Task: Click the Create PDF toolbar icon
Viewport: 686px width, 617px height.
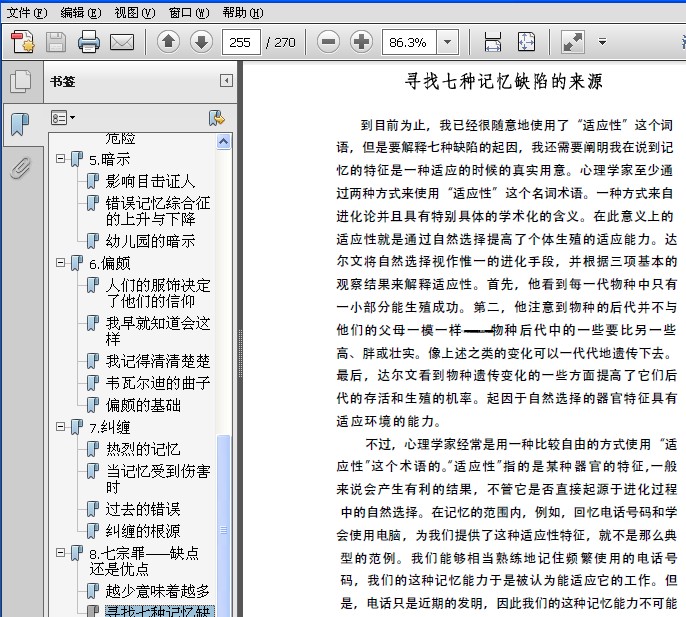Action: 22,42
